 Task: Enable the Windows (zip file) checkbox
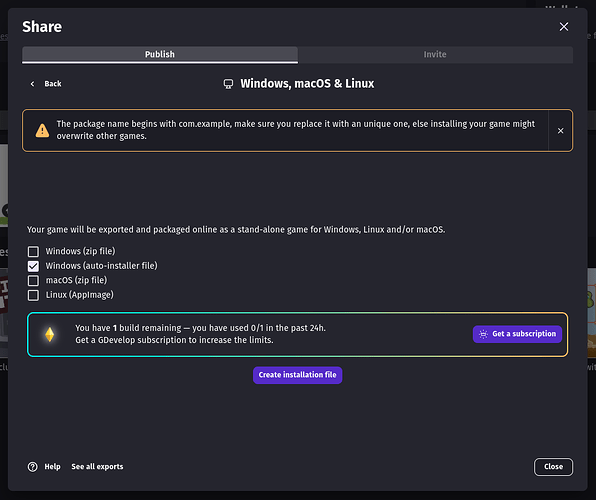point(33,251)
